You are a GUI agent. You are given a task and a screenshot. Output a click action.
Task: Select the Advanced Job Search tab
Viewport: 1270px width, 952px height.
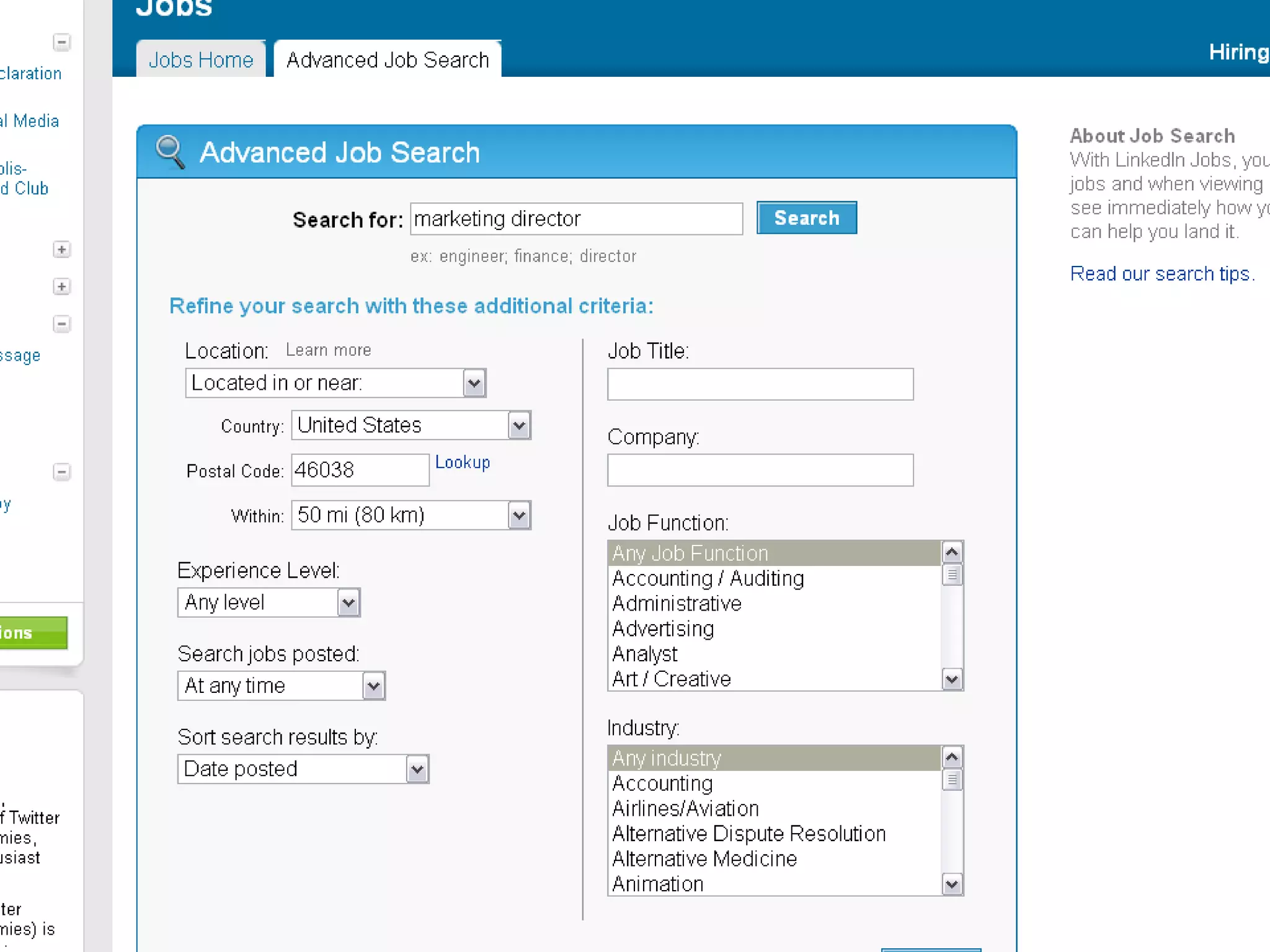[388, 60]
